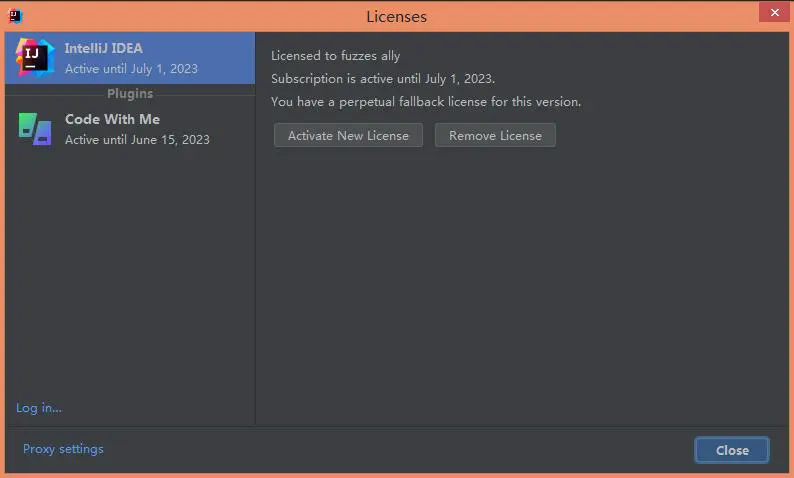794x478 pixels.
Task: Click the Remove License button
Action: (x=495, y=135)
